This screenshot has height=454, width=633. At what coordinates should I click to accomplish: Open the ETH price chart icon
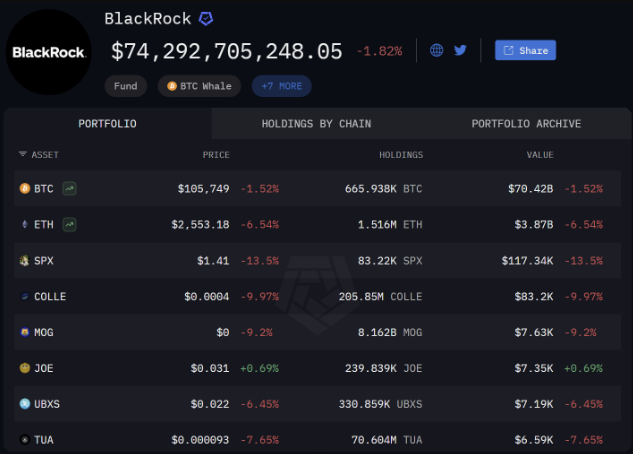pos(70,224)
